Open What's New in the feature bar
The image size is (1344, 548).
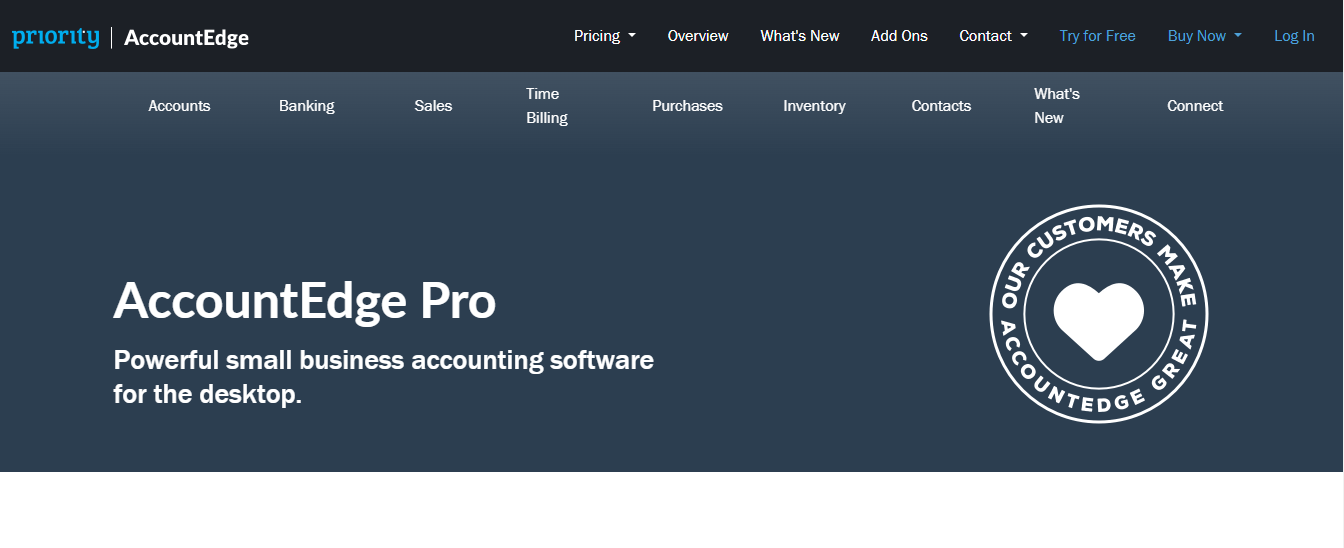[1057, 106]
